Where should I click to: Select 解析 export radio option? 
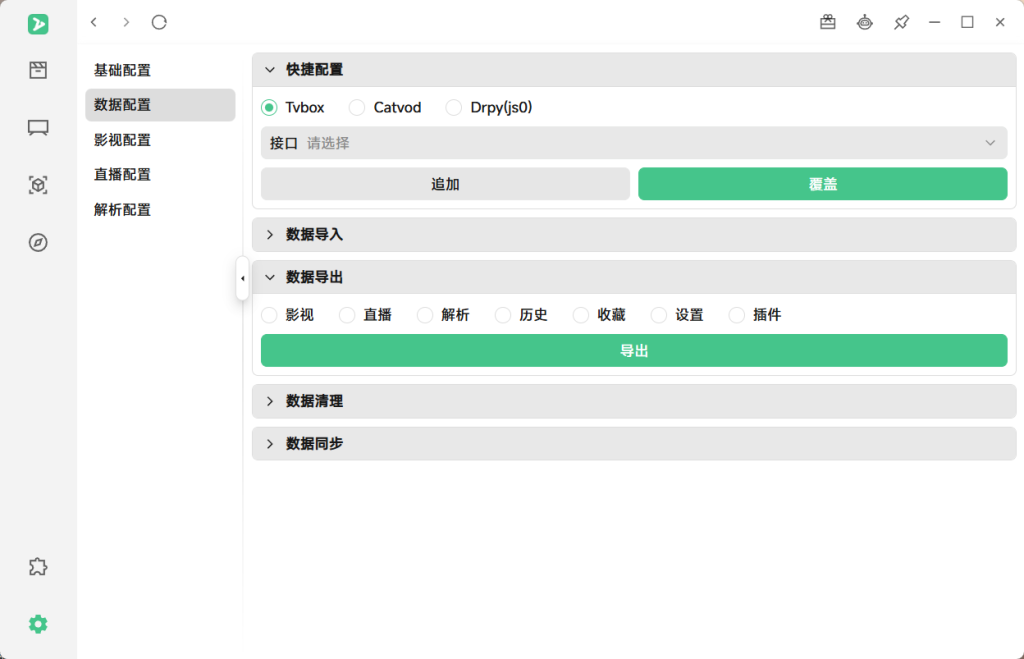[x=424, y=315]
